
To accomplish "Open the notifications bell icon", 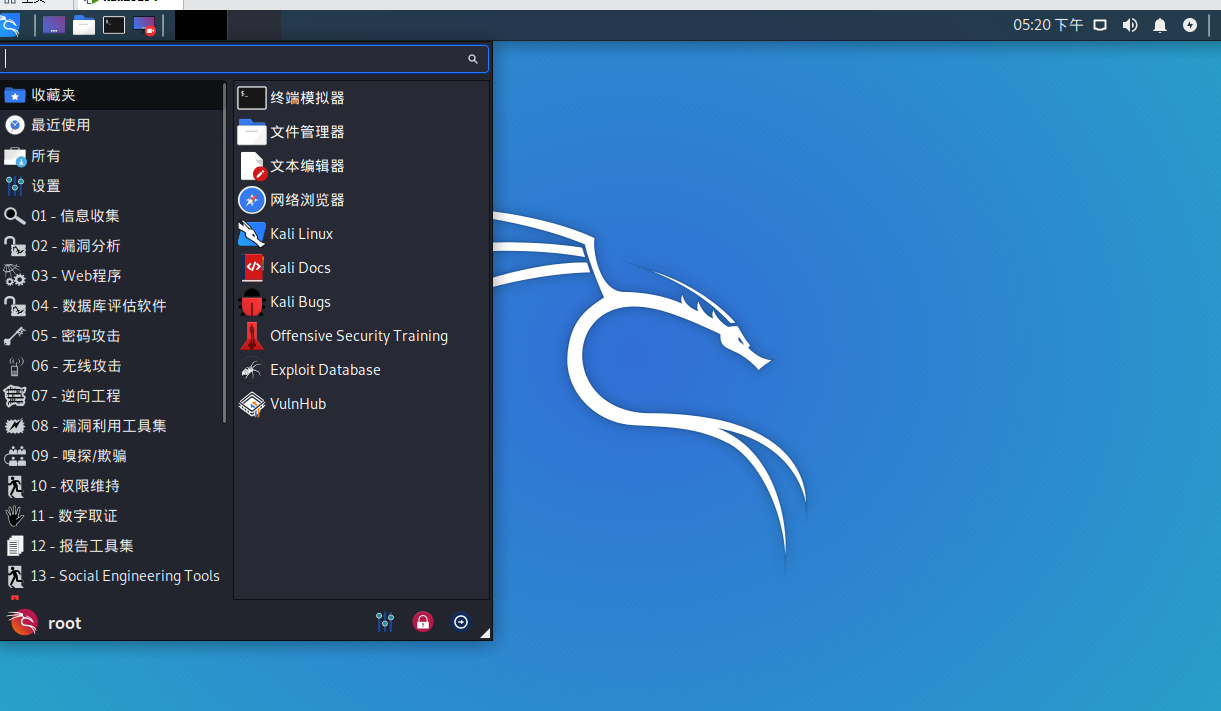I will [1160, 25].
